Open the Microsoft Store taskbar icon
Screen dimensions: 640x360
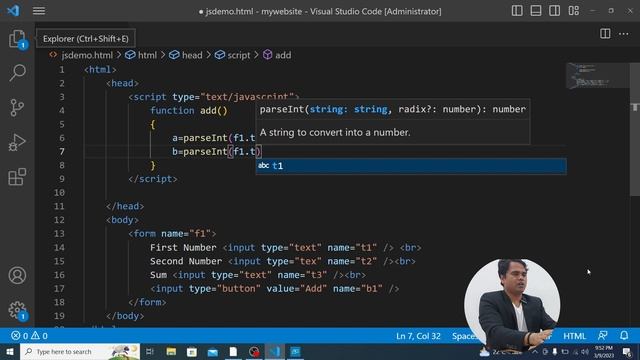click(x=192, y=351)
